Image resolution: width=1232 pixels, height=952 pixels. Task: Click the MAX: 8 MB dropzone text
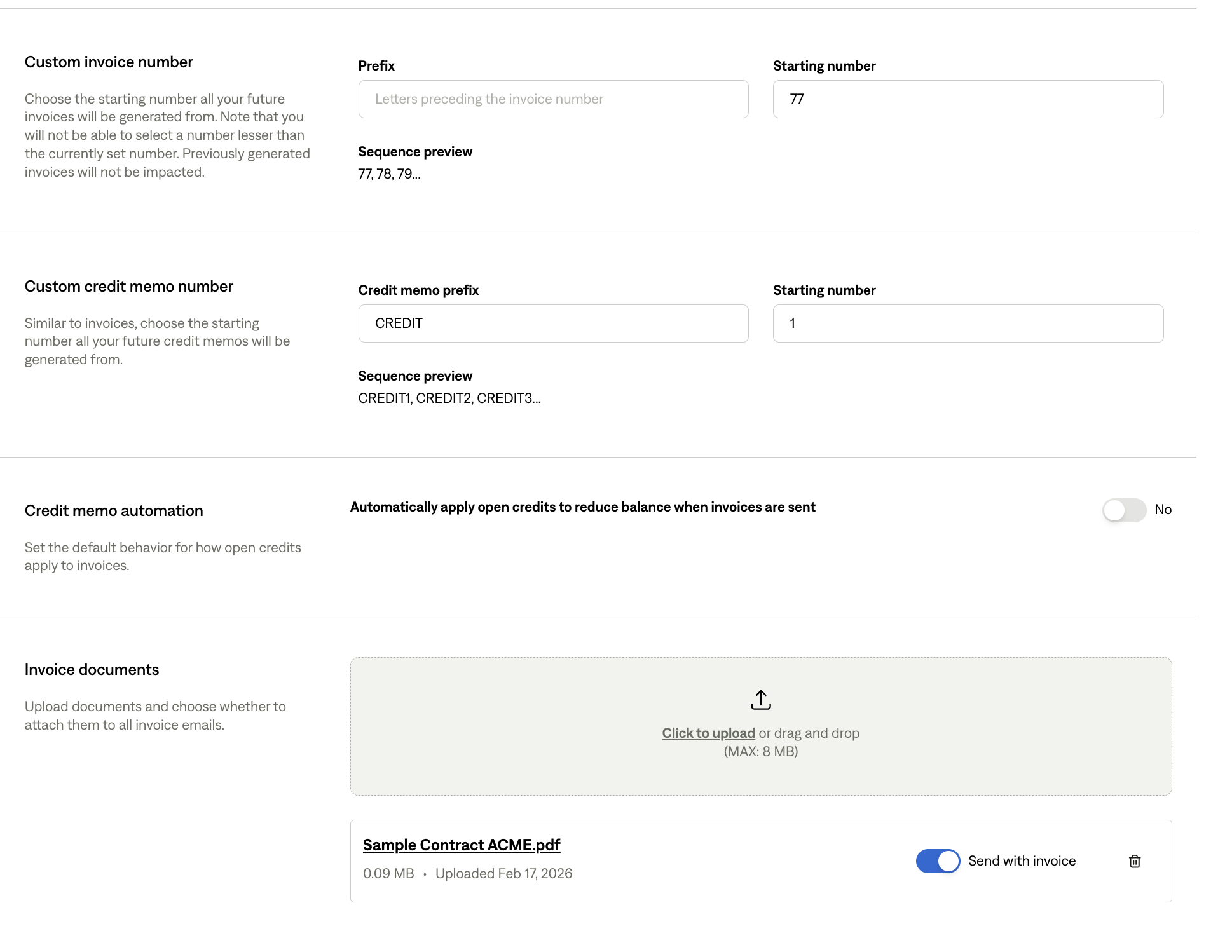(x=760, y=751)
